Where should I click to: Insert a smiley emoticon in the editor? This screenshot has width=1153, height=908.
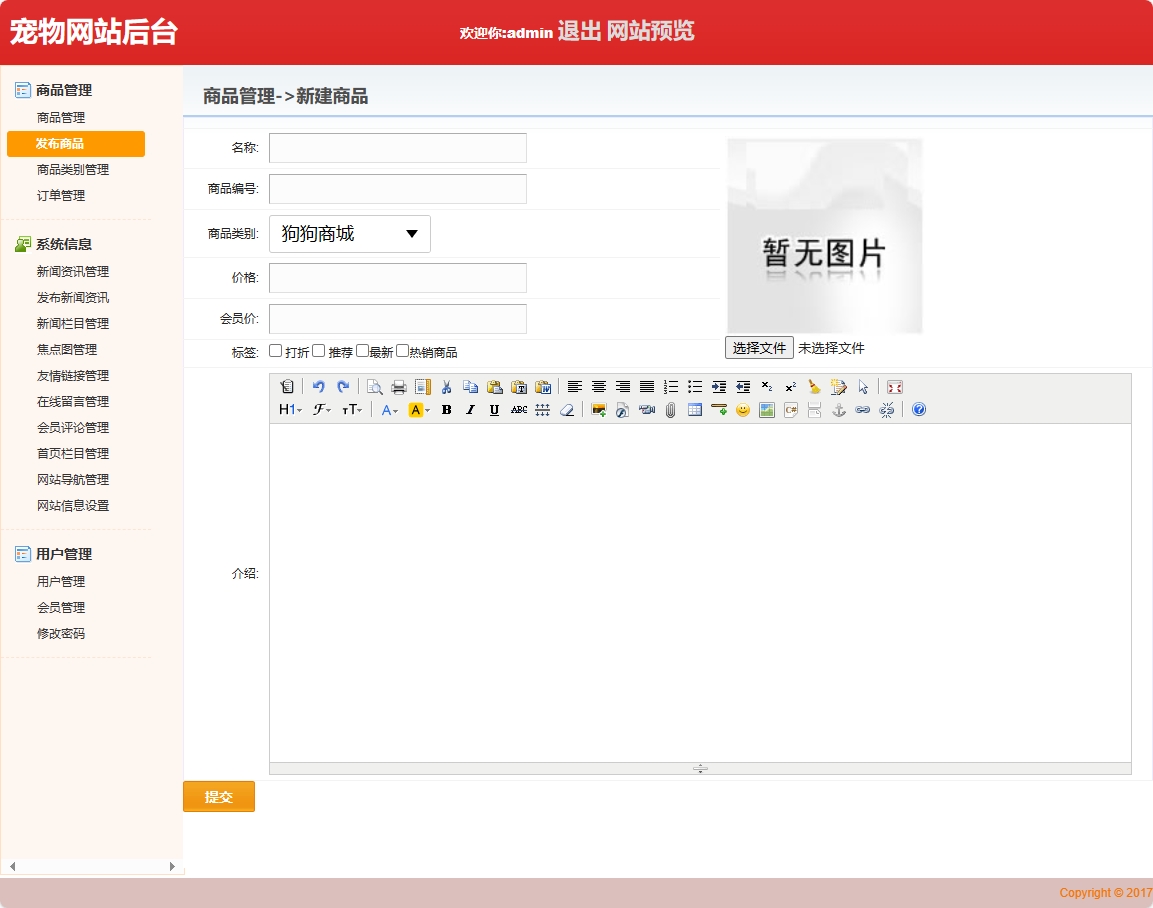pos(742,409)
